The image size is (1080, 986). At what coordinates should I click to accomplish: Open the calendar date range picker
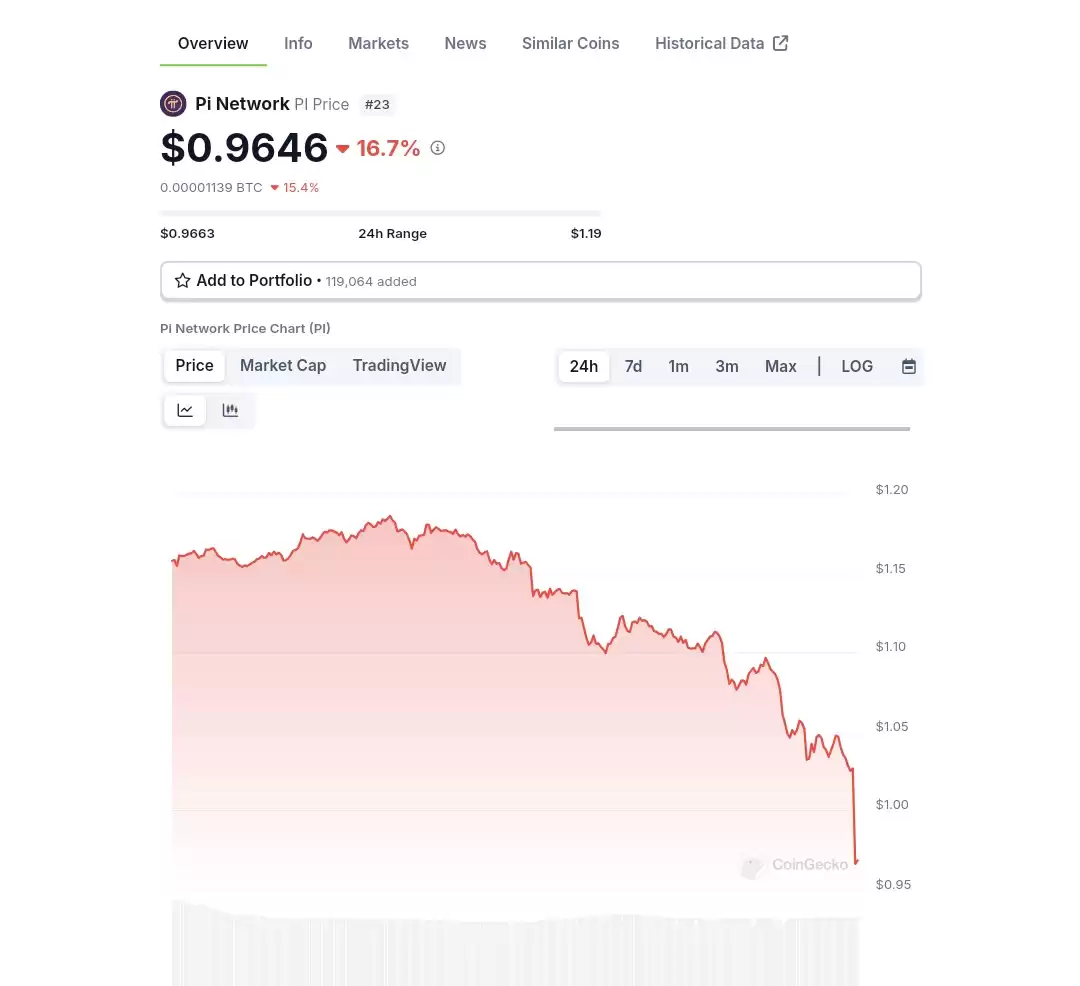coord(908,366)
